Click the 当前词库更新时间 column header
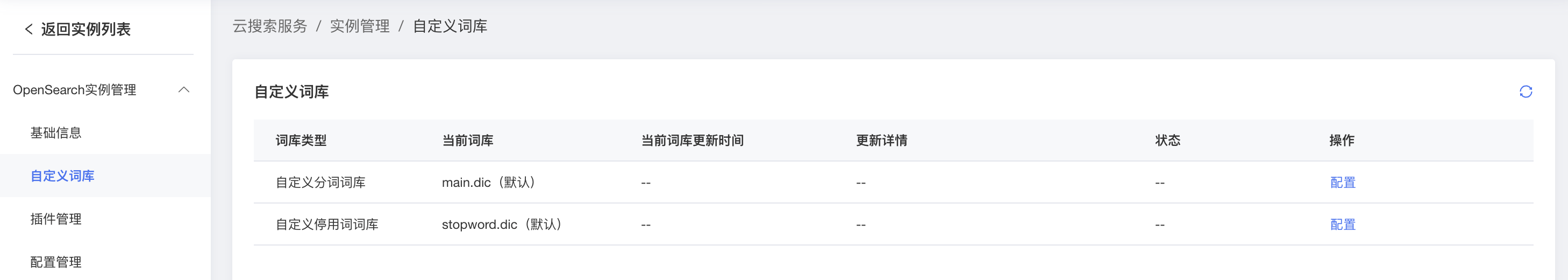The image size is (1568, 280). pyautogui.click(x=692, y=141)
